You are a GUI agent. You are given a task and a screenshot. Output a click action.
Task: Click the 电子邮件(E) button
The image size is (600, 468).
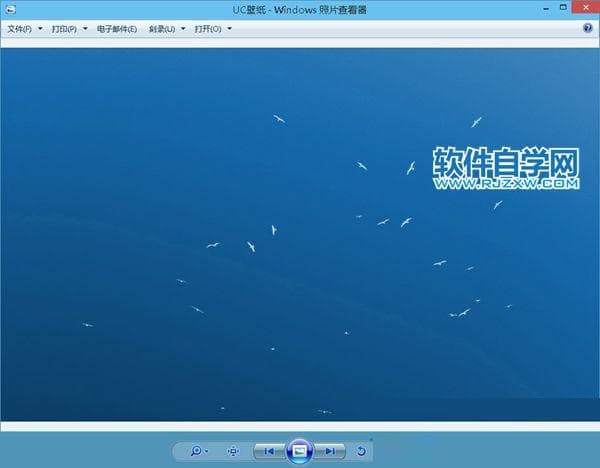point(117,29)
